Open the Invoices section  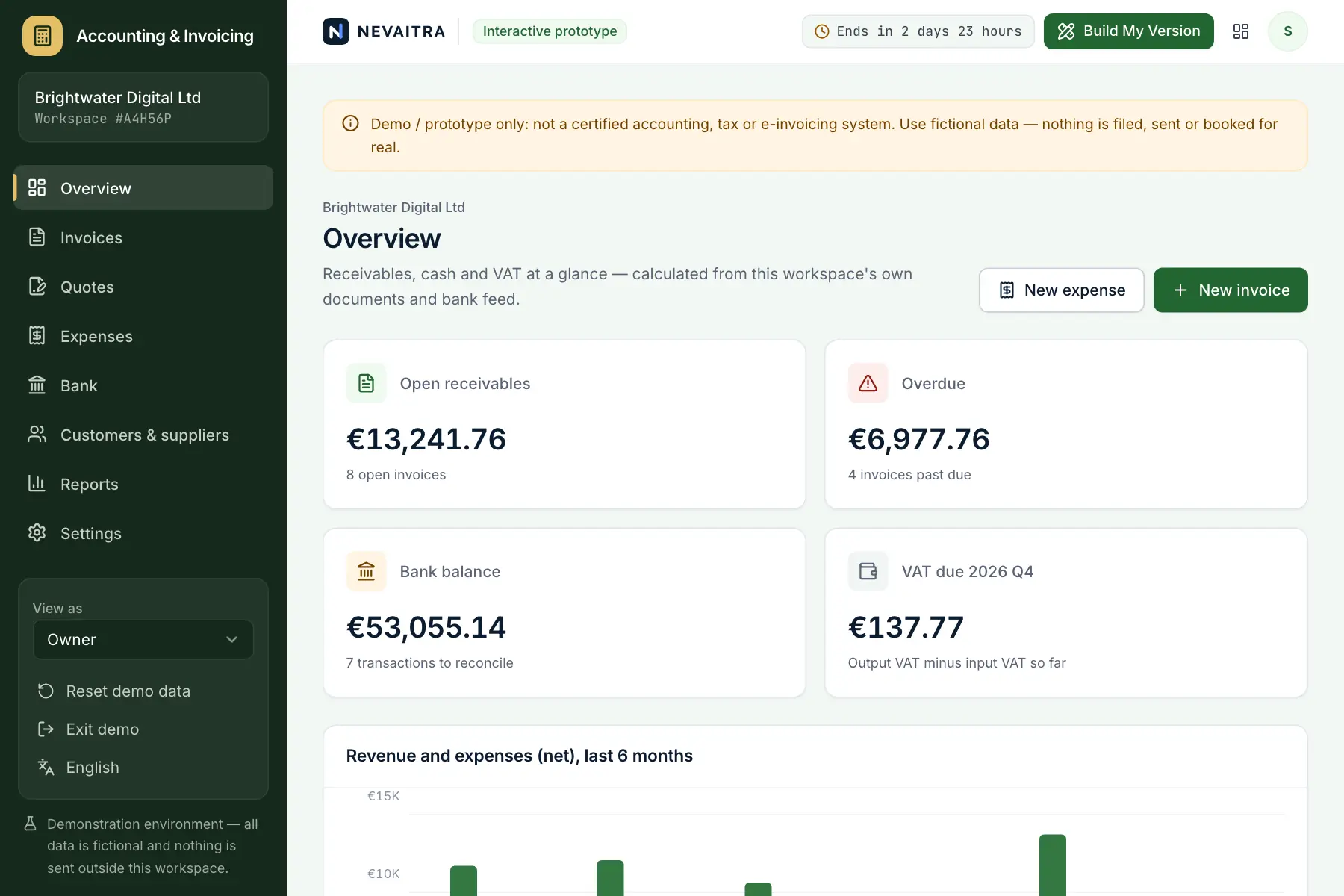(143, 237)
